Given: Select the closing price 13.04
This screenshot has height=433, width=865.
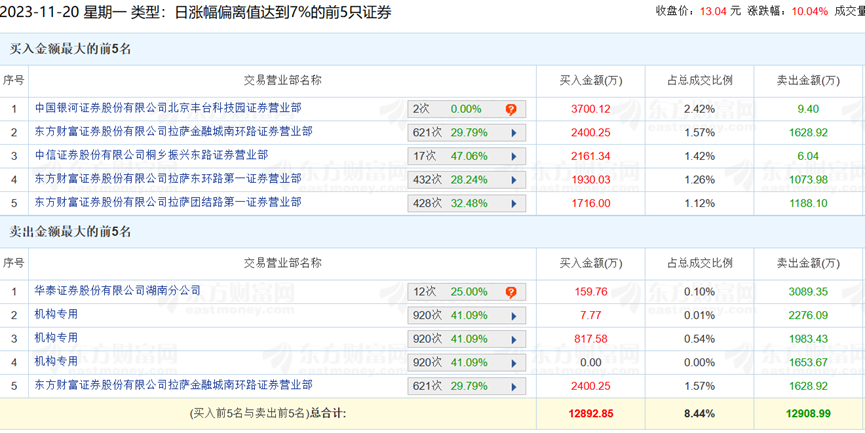Looking at the screenshot, I should (x=714, y=11).
